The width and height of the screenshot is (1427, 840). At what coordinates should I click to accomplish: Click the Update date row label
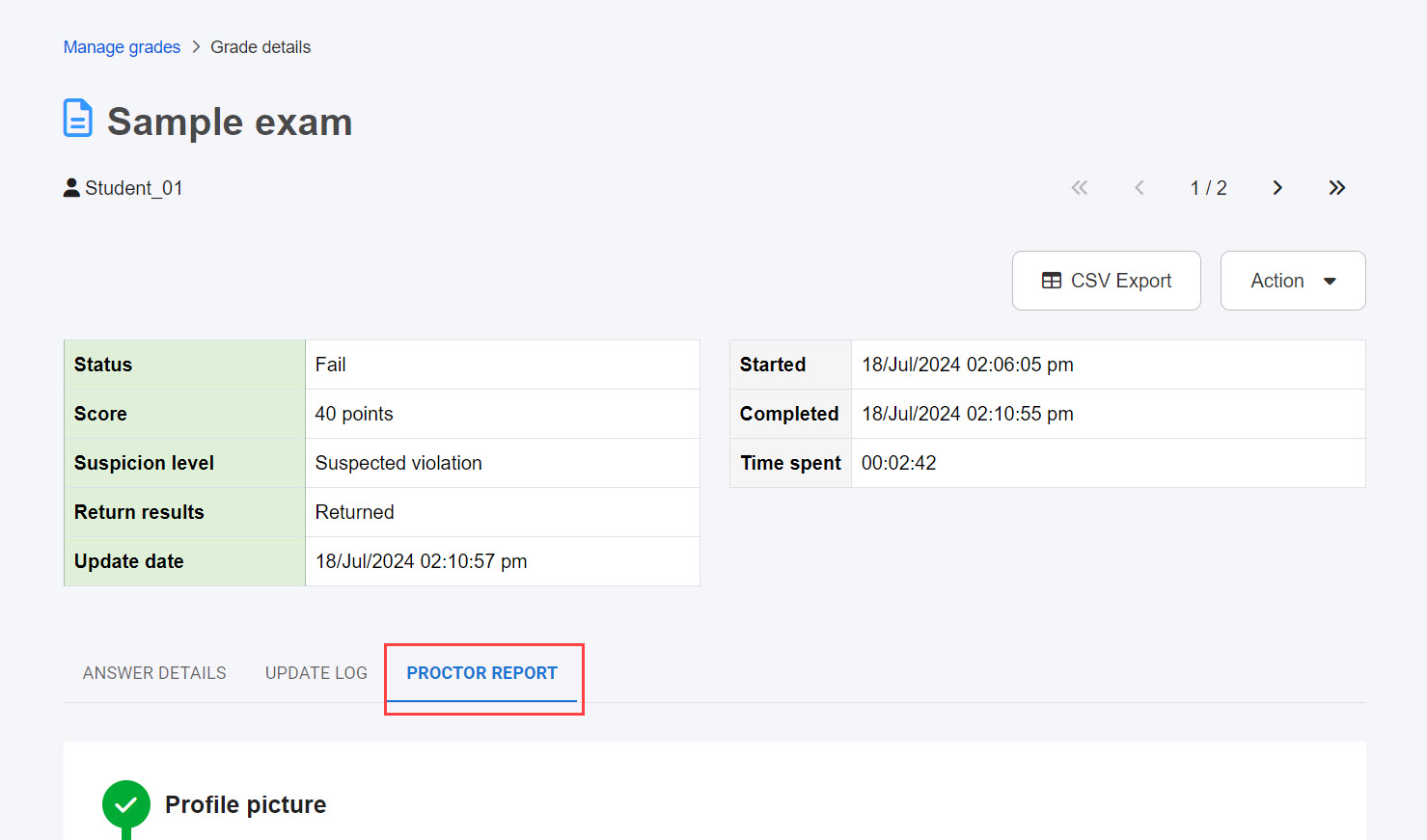(x=128, y=561)
